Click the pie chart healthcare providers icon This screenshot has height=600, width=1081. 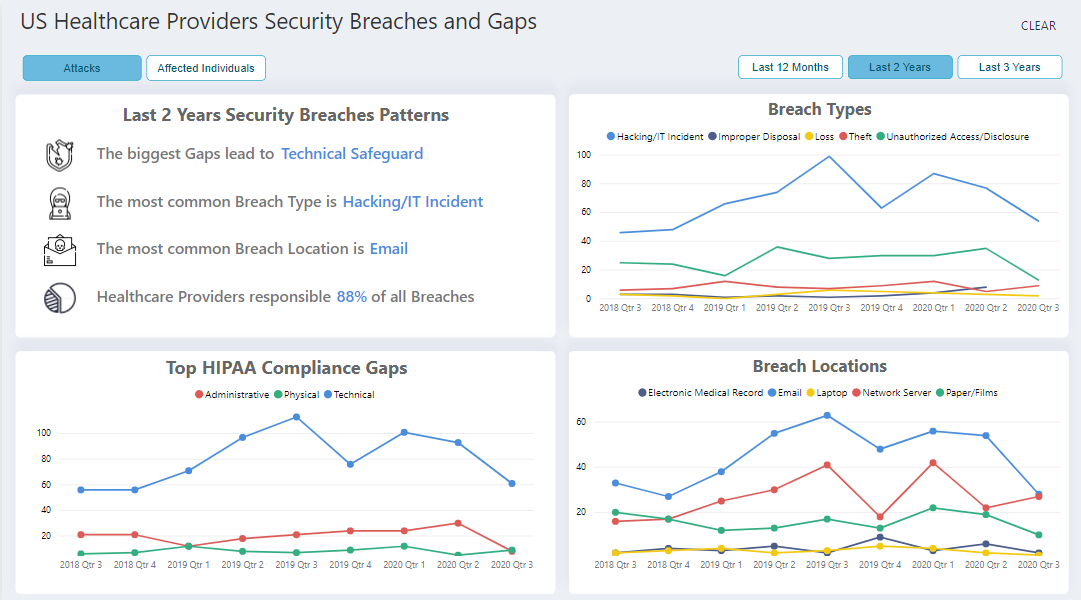tap(59, 298)
